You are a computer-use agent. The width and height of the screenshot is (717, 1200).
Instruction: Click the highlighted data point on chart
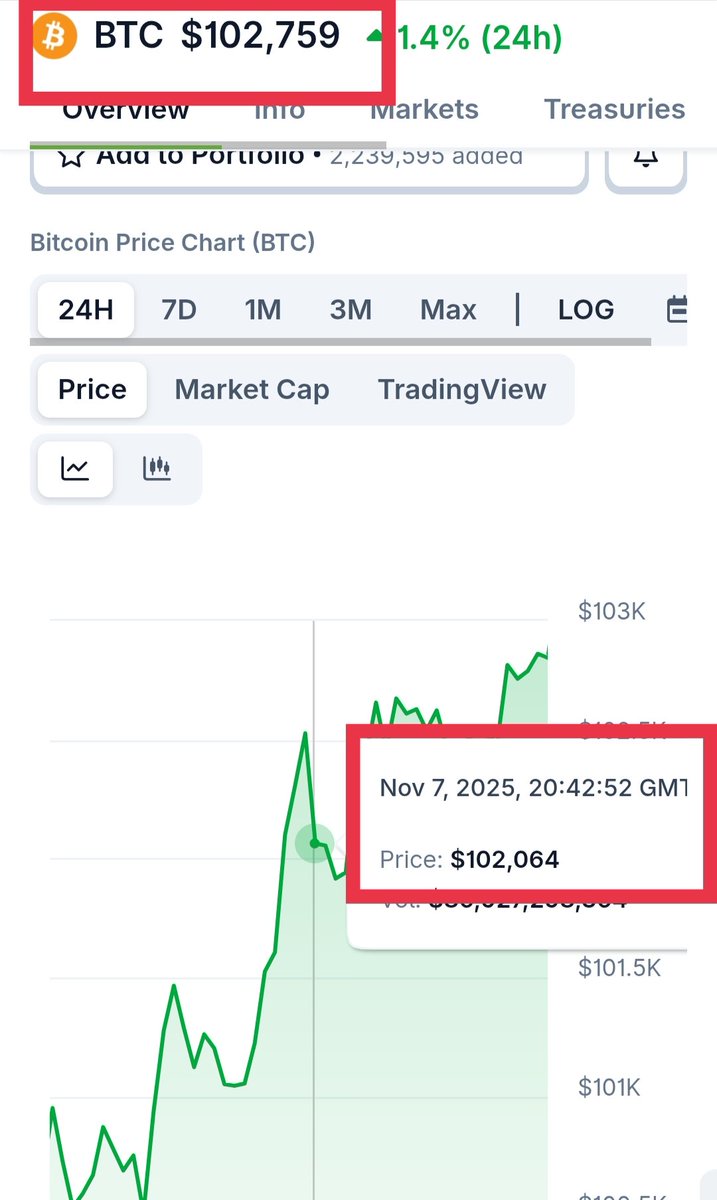pos(314,843)
